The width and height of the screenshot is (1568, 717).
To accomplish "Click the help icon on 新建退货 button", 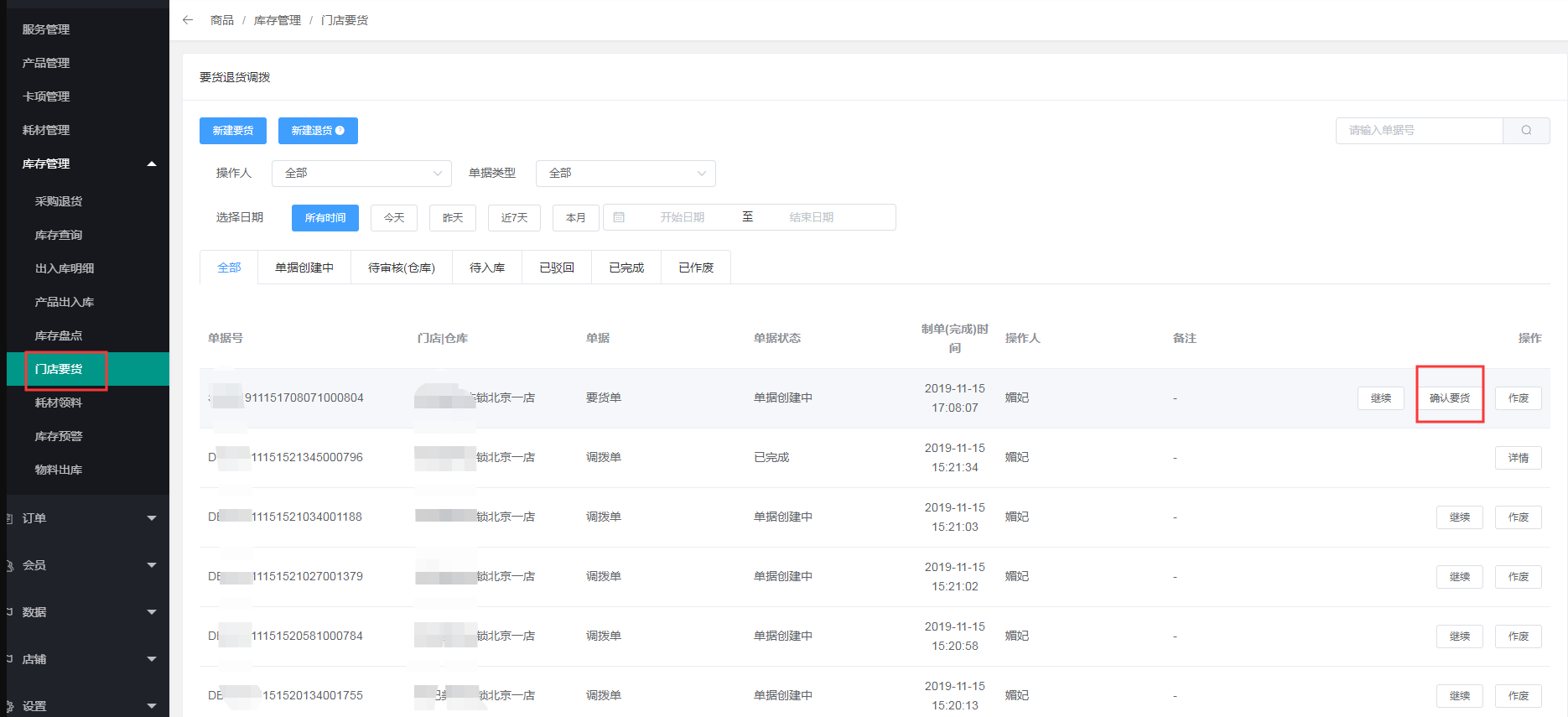I will pos(340,130).
